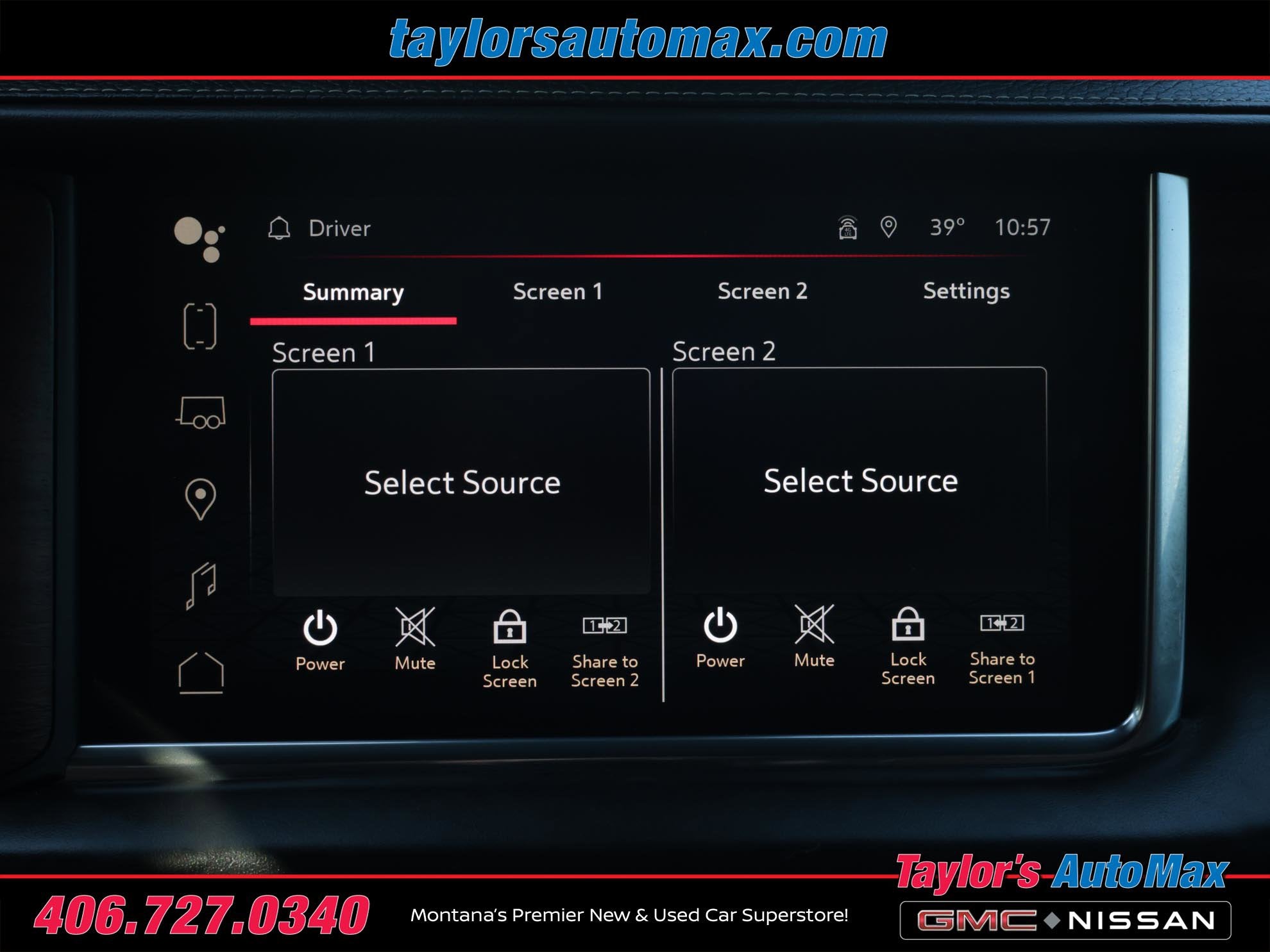Tap location pin in status bar
Viewport: 1270px width, 952px height.
tap(888, 227)
